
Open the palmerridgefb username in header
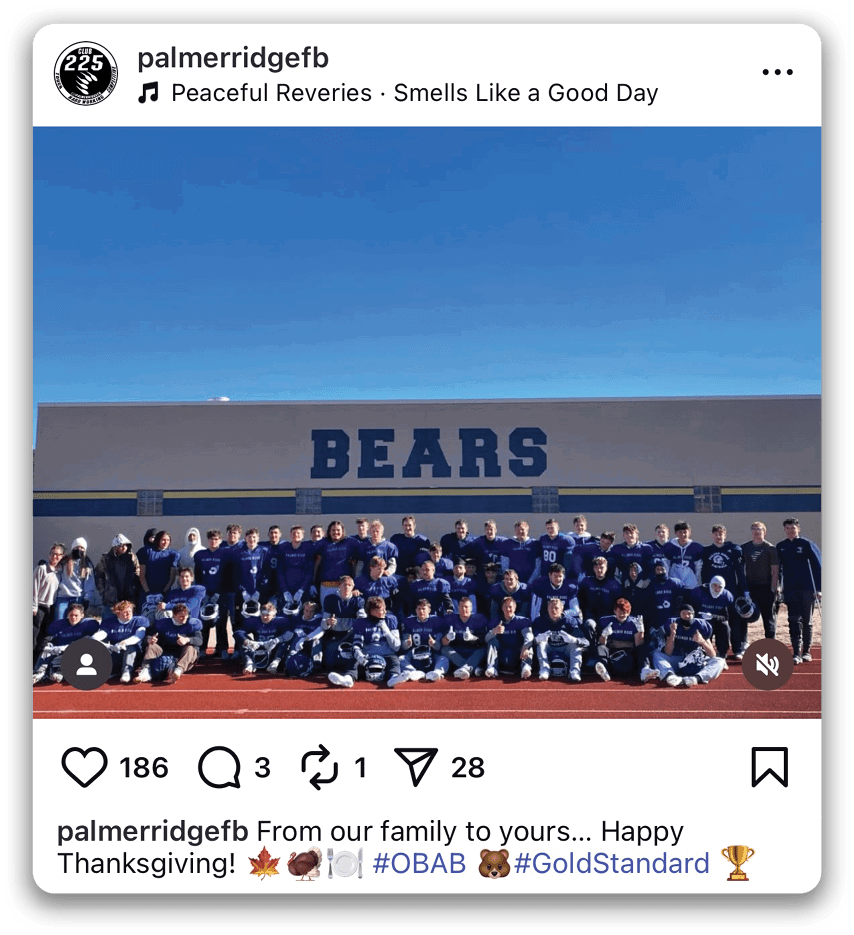coord(233,58)
